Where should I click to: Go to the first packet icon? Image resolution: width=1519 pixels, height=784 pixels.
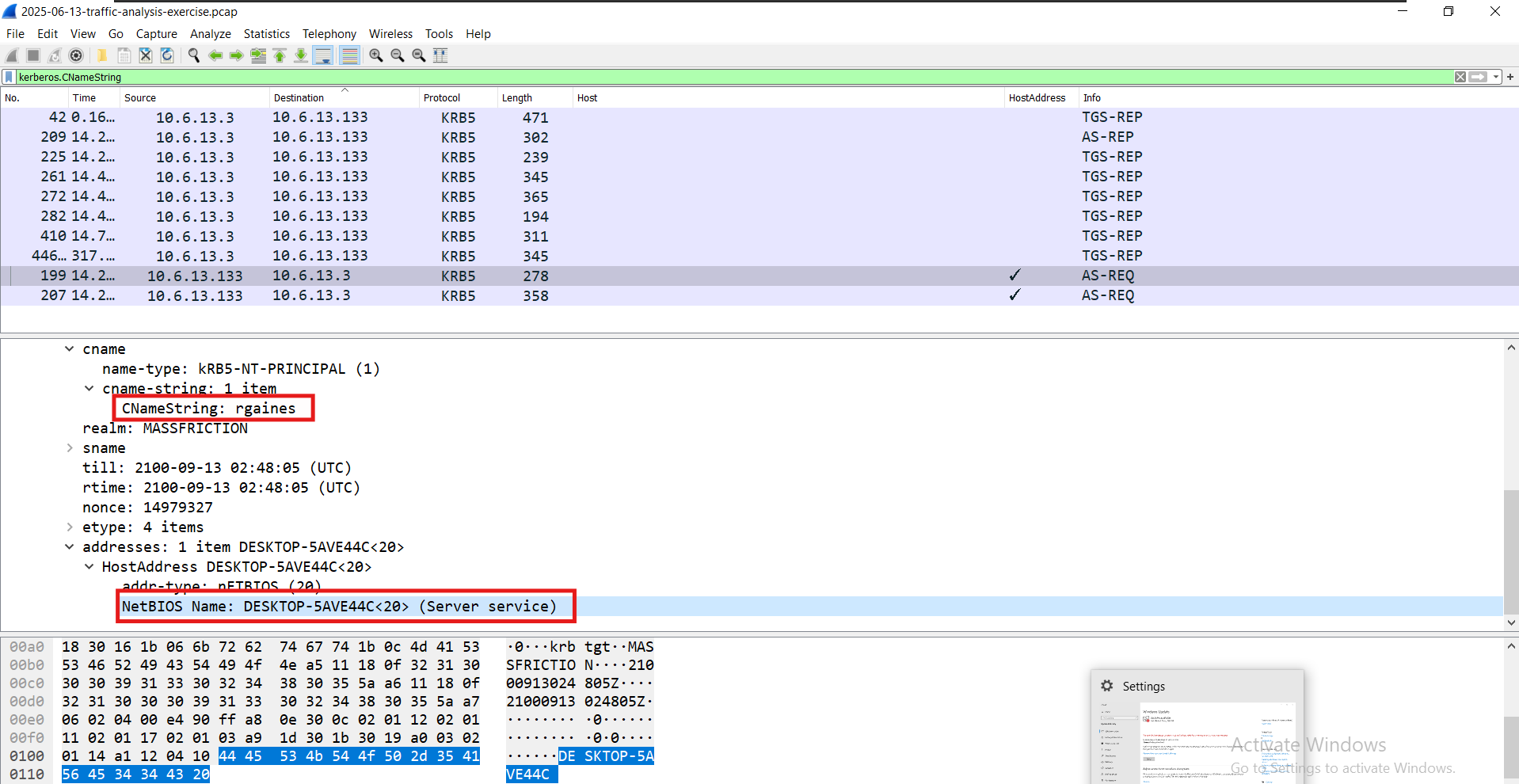(280, 55)
